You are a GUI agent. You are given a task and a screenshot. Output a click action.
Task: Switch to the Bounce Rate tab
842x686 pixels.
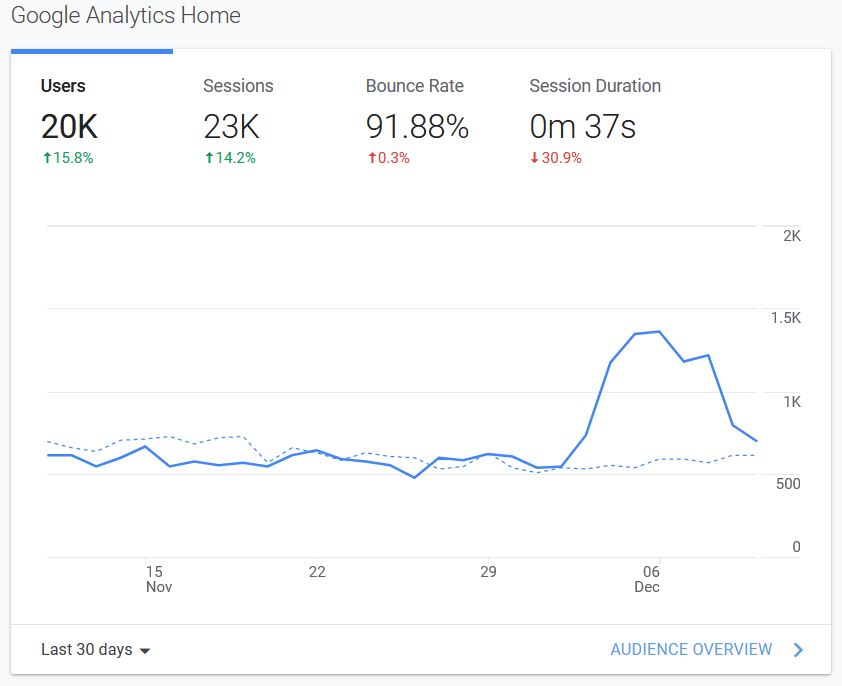[415, 86]
